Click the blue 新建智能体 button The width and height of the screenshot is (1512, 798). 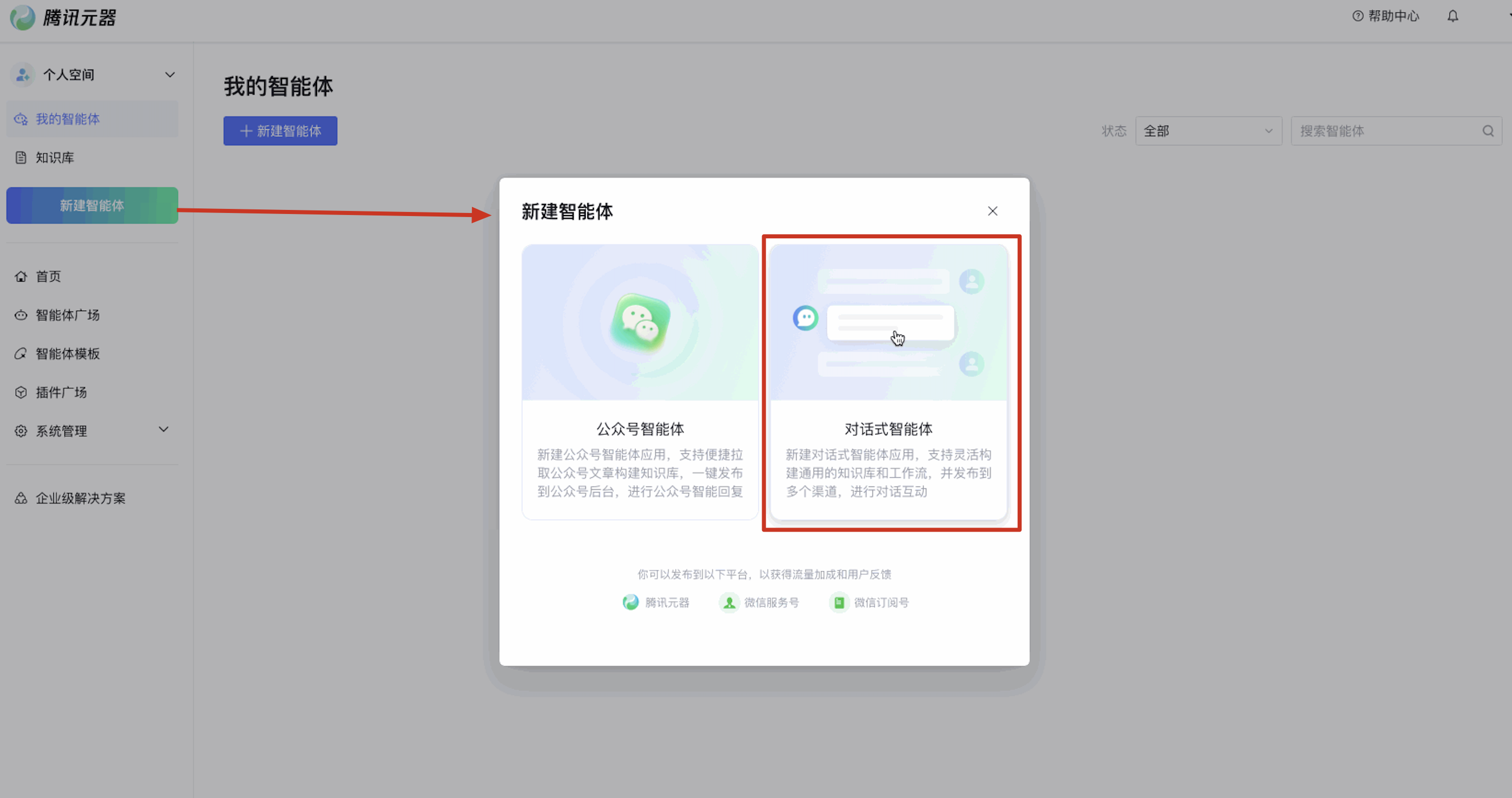pos(280,131)
